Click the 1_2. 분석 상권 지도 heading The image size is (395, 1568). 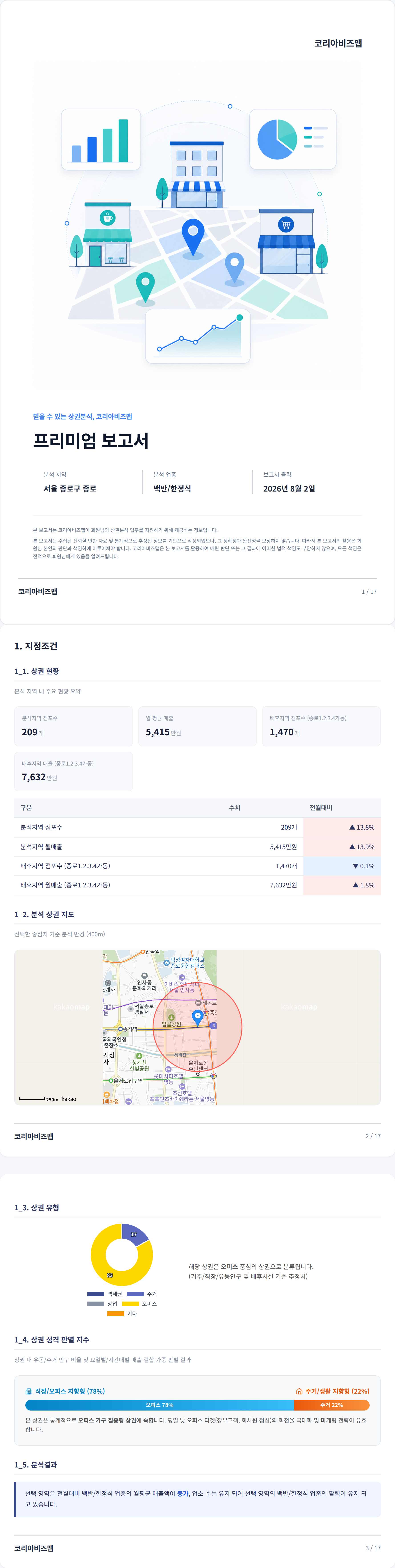tap(44, 914)
